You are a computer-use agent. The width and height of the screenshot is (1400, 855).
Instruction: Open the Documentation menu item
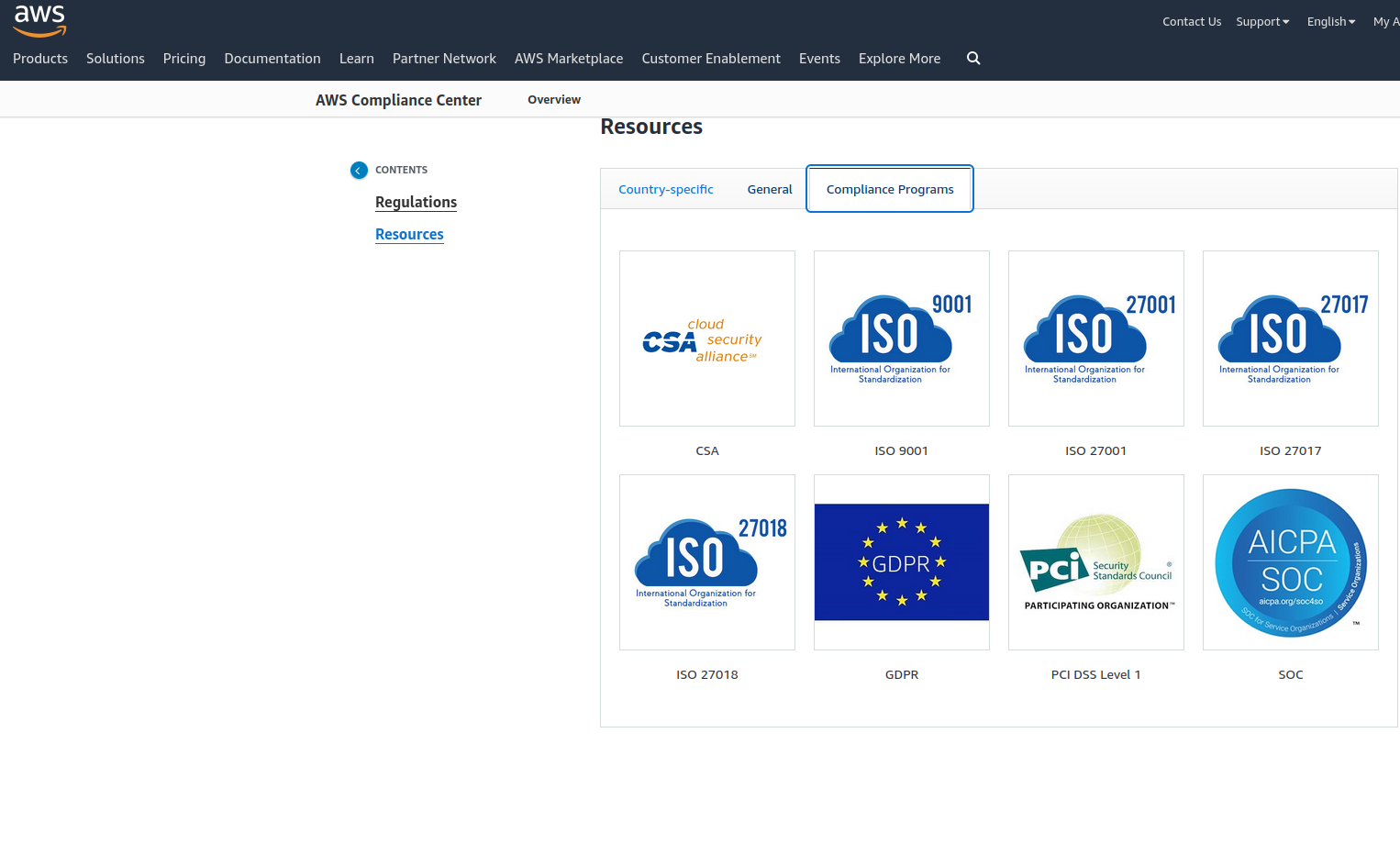point(272,58)
